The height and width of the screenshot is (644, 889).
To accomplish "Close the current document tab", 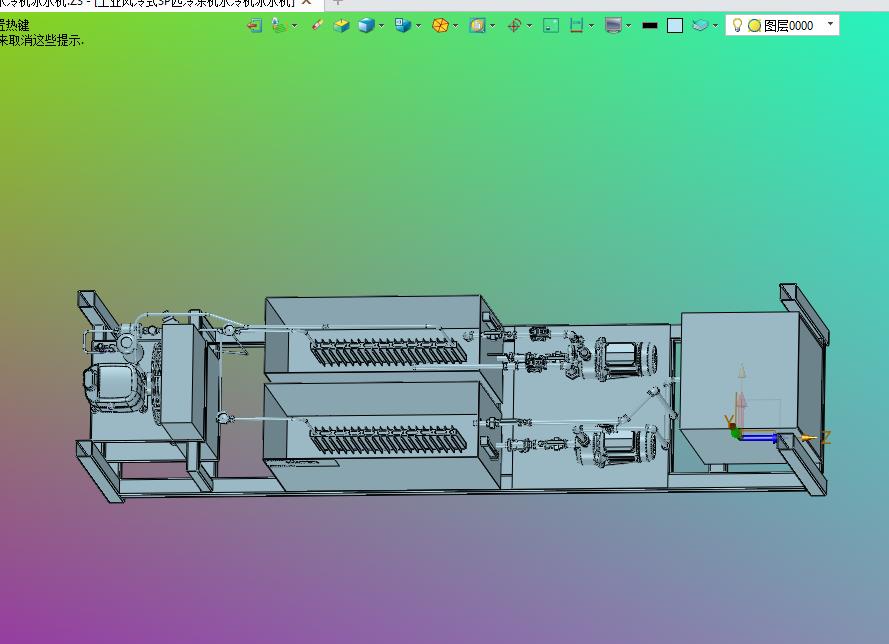I will tap(306, 3).
